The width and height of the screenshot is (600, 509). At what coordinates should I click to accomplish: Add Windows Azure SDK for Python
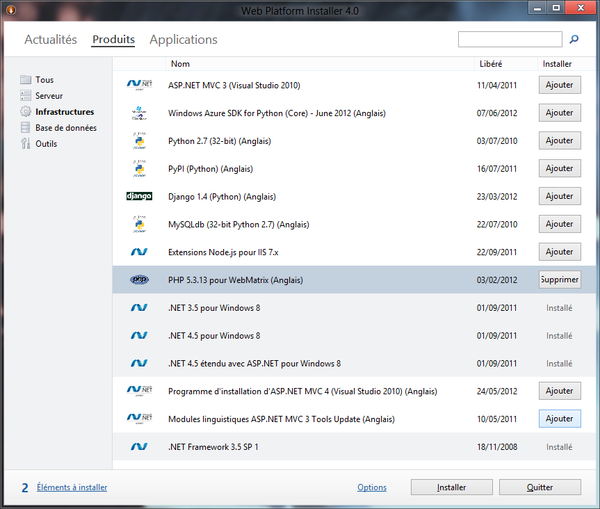click(x=560, y=113)
